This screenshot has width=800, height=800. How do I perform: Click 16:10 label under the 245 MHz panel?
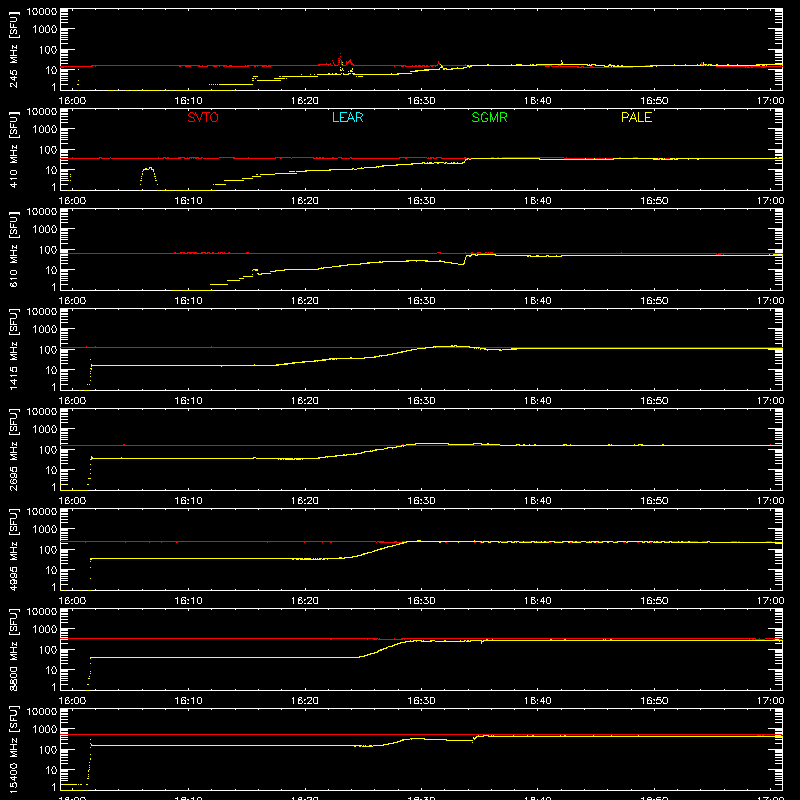click(x=188, y=101)
